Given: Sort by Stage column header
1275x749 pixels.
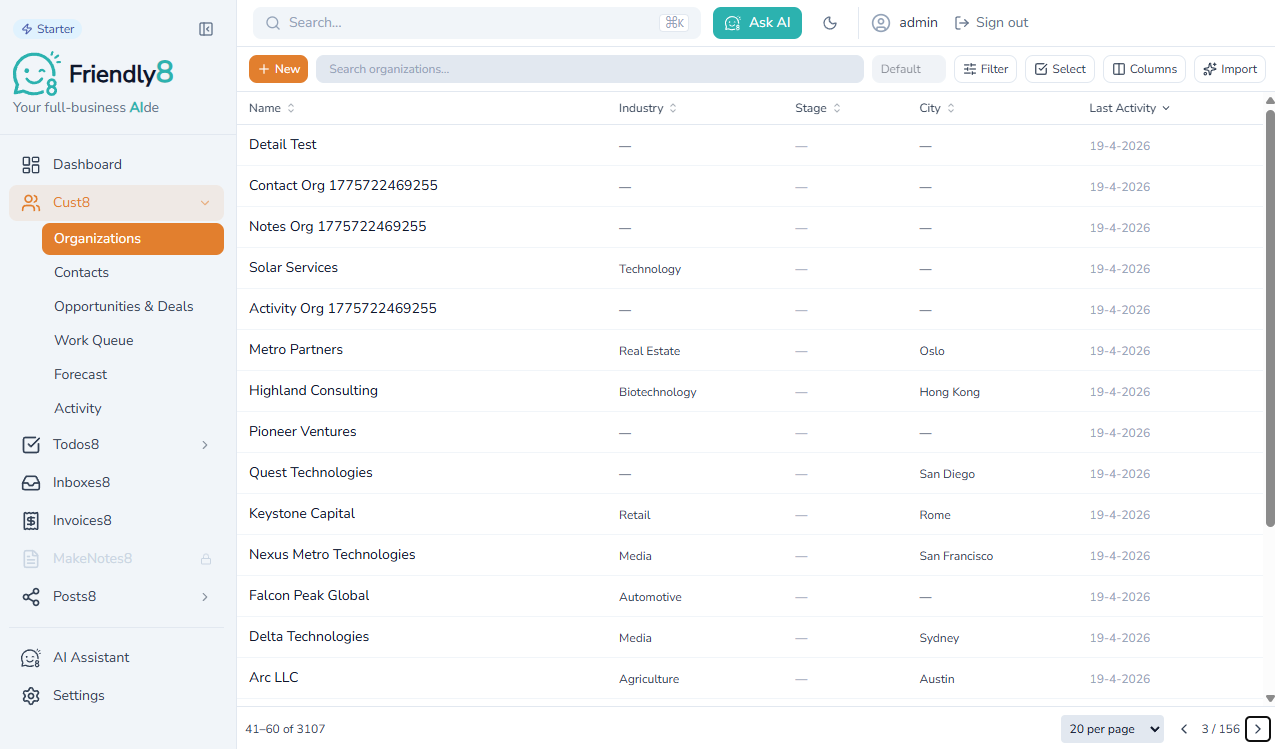Looking at the screenshot, I should [x=818, y=108].
